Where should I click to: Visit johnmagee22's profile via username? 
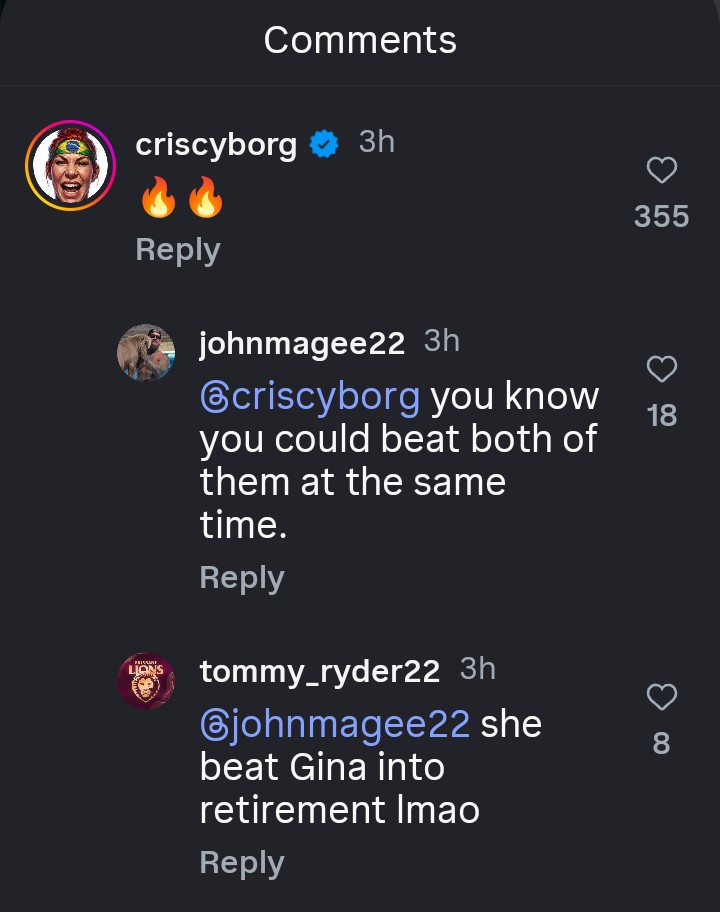[x=302, y=343]
